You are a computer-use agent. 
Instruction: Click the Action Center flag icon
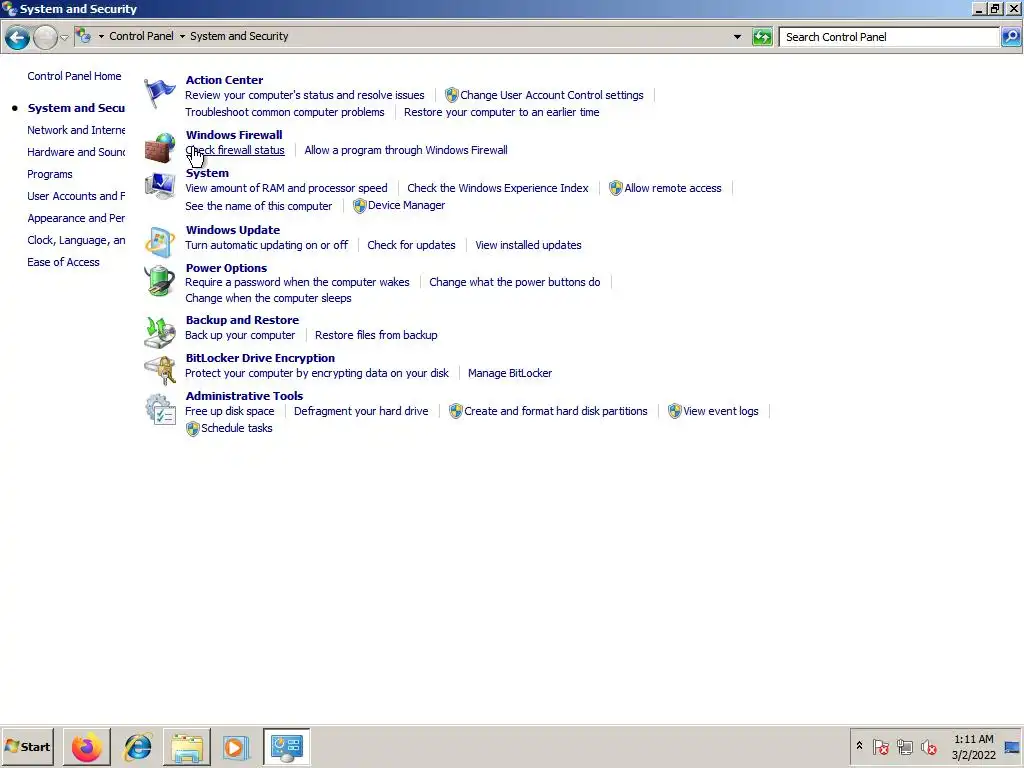159,93
